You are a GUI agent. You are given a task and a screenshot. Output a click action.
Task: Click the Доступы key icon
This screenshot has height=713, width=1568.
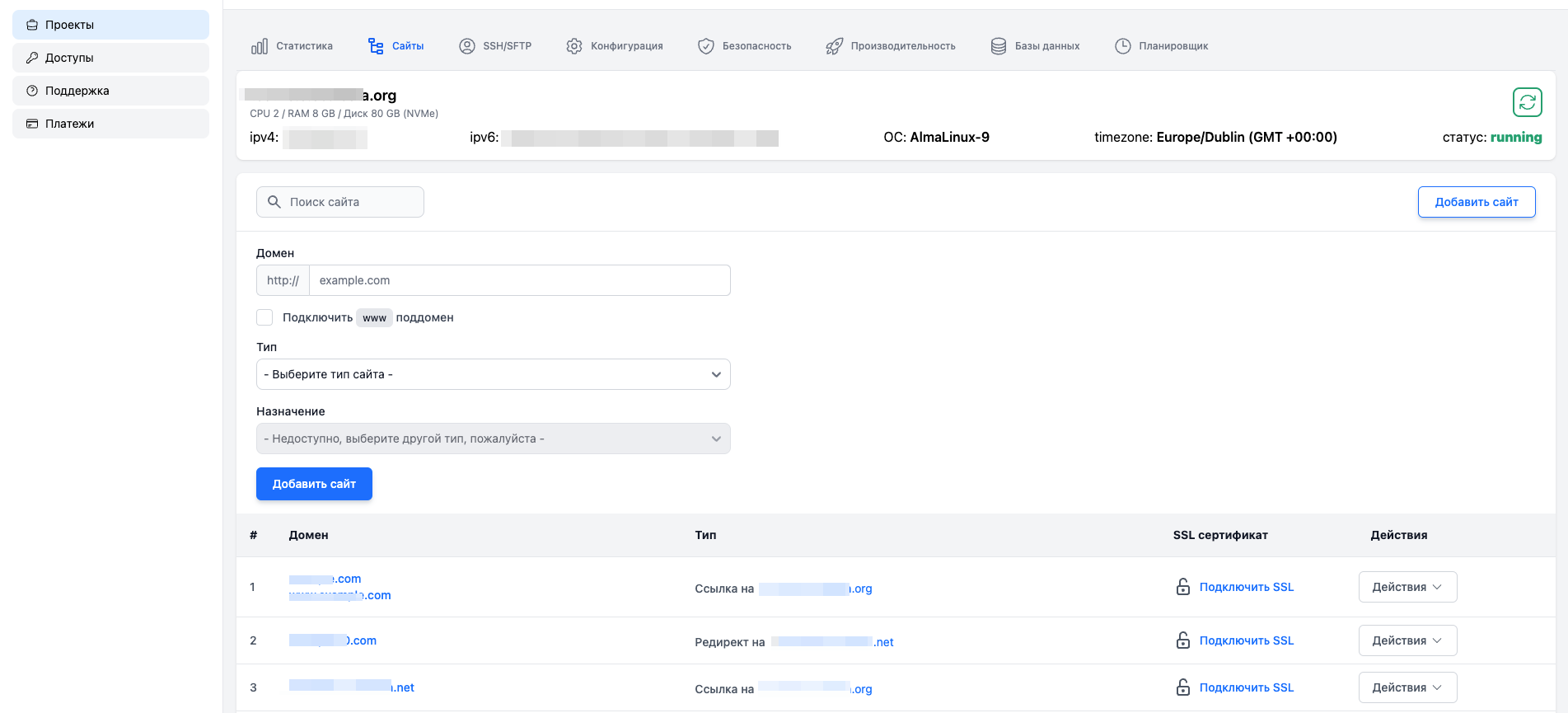[x=32, y=58]
